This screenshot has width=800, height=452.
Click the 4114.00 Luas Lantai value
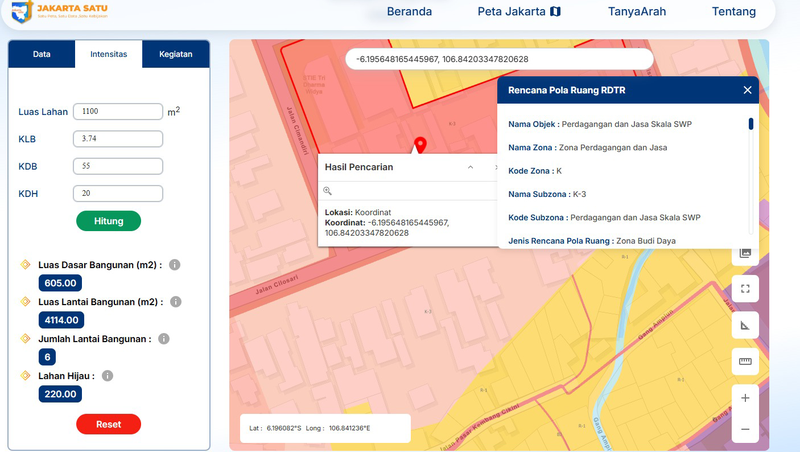pos(61,320)
